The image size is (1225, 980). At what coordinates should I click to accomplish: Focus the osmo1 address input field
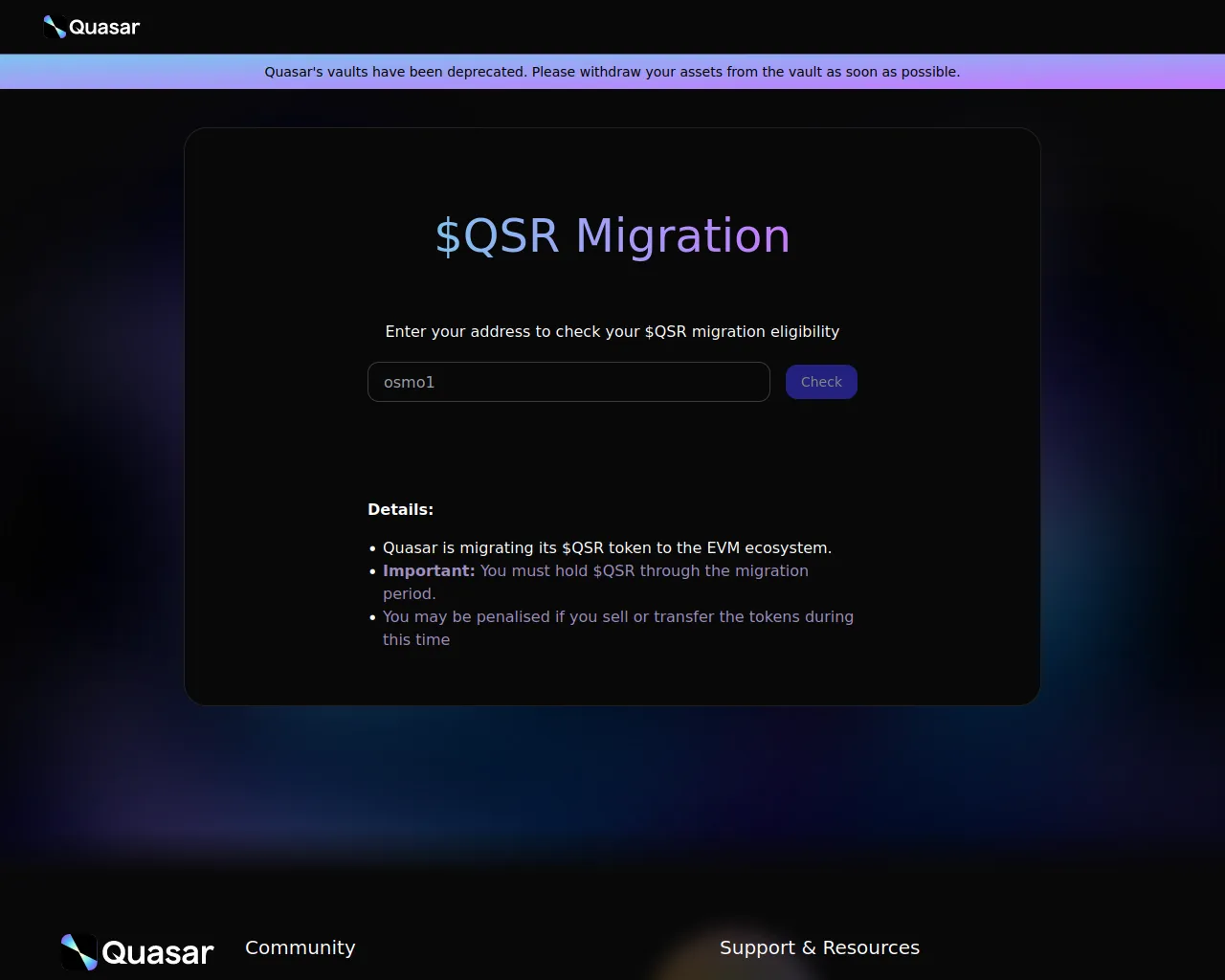568,382
